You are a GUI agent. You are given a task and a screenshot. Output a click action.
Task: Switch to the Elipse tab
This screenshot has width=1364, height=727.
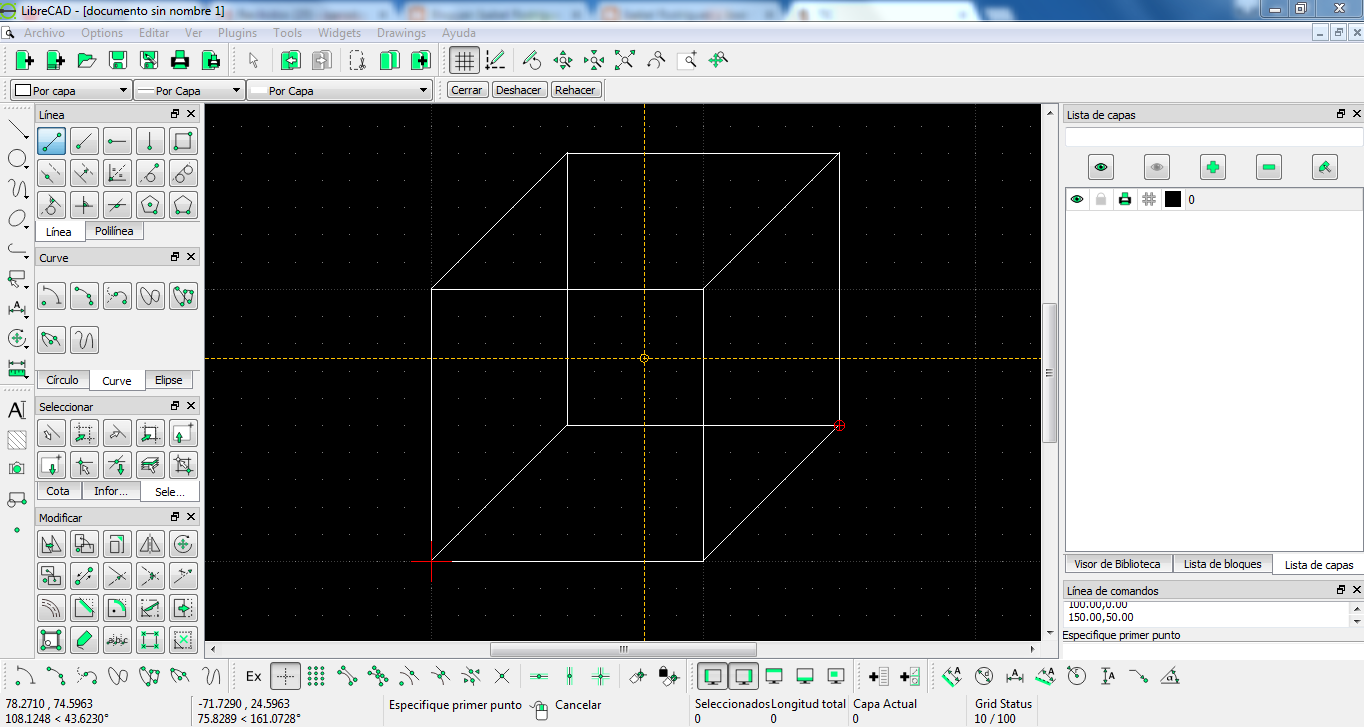(x=168, y=380)
